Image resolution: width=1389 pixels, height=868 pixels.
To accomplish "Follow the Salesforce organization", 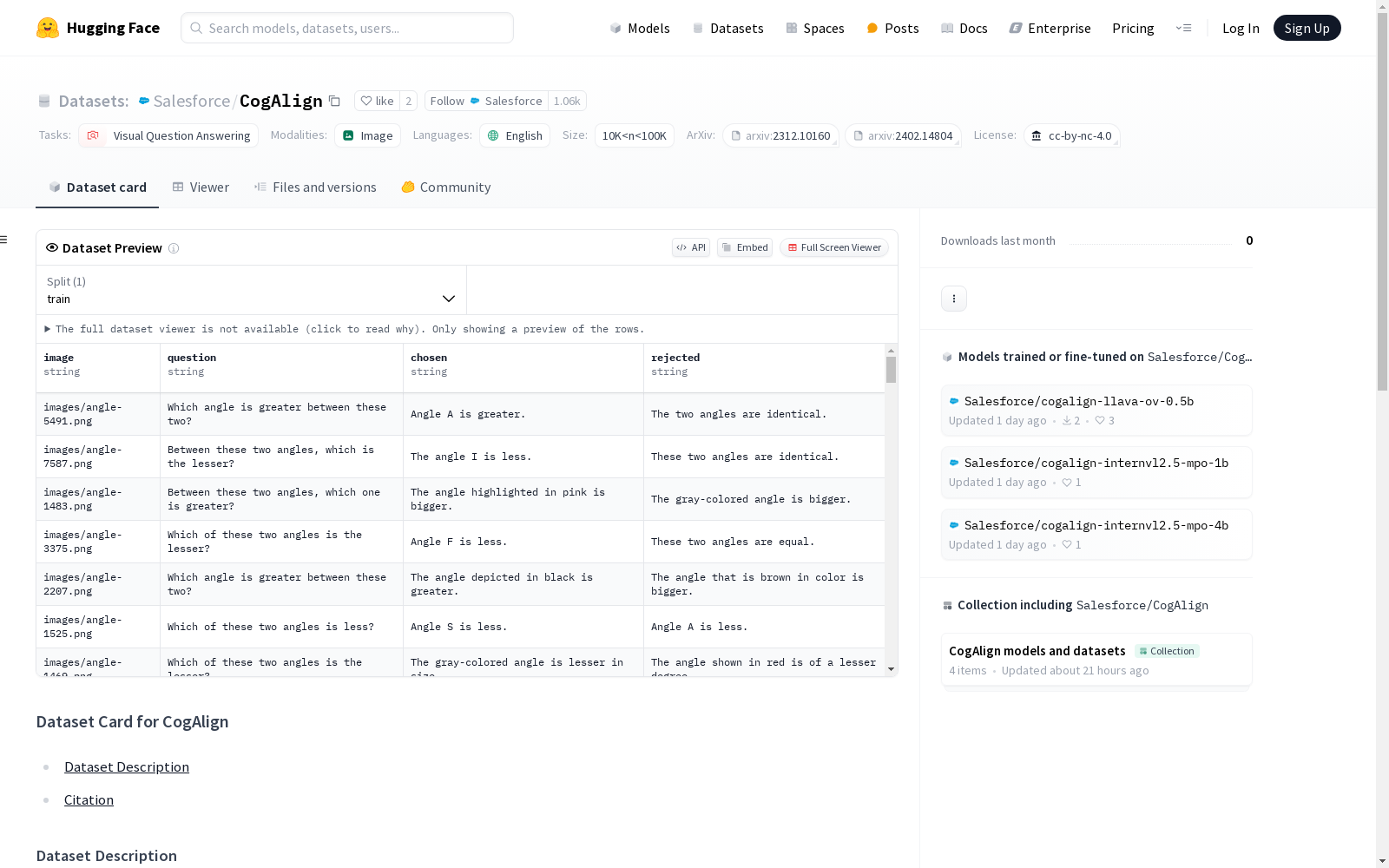I will pyautogui.click(x=486, y=101).
